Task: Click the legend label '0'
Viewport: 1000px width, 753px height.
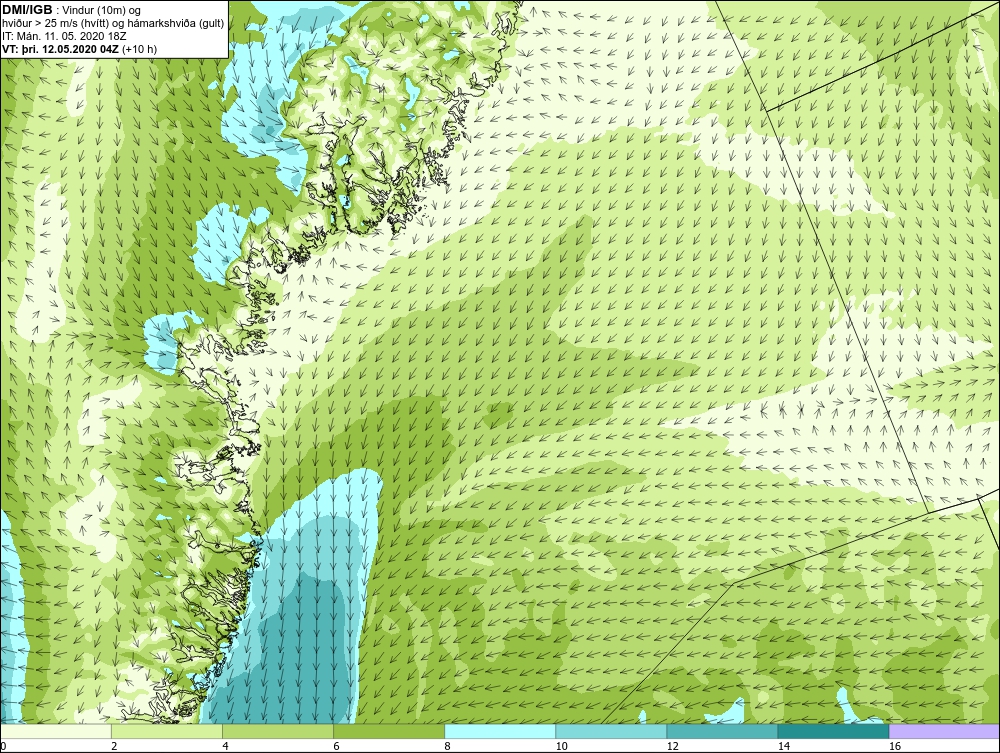Action: pos(3,746)
